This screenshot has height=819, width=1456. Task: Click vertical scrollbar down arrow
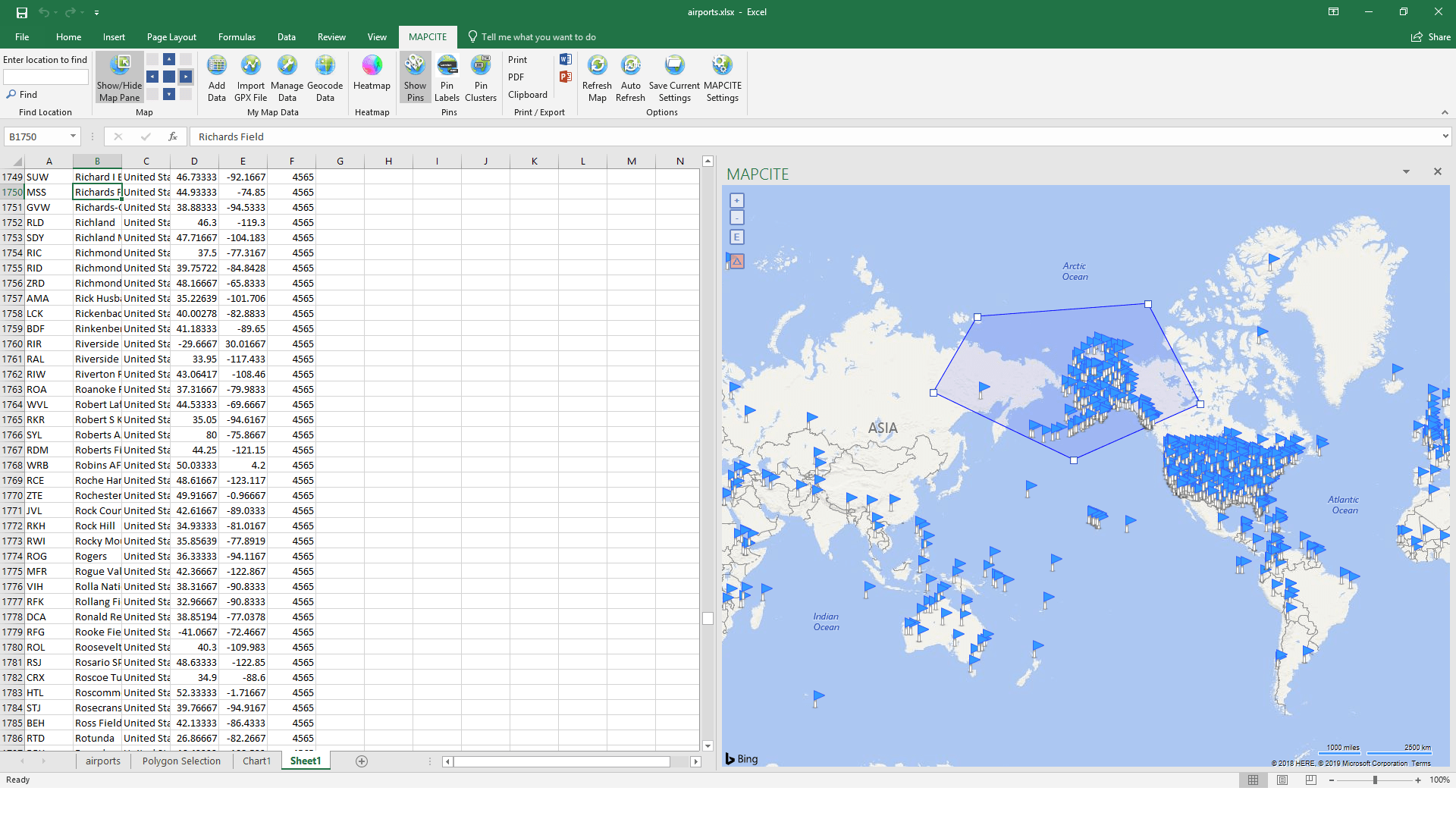pos(708,745)
